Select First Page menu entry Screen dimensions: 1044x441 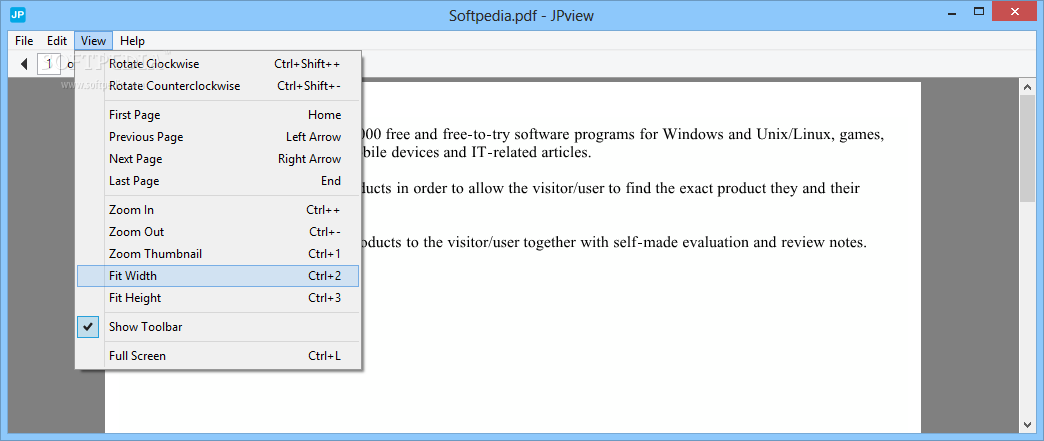tap(218, 115)
